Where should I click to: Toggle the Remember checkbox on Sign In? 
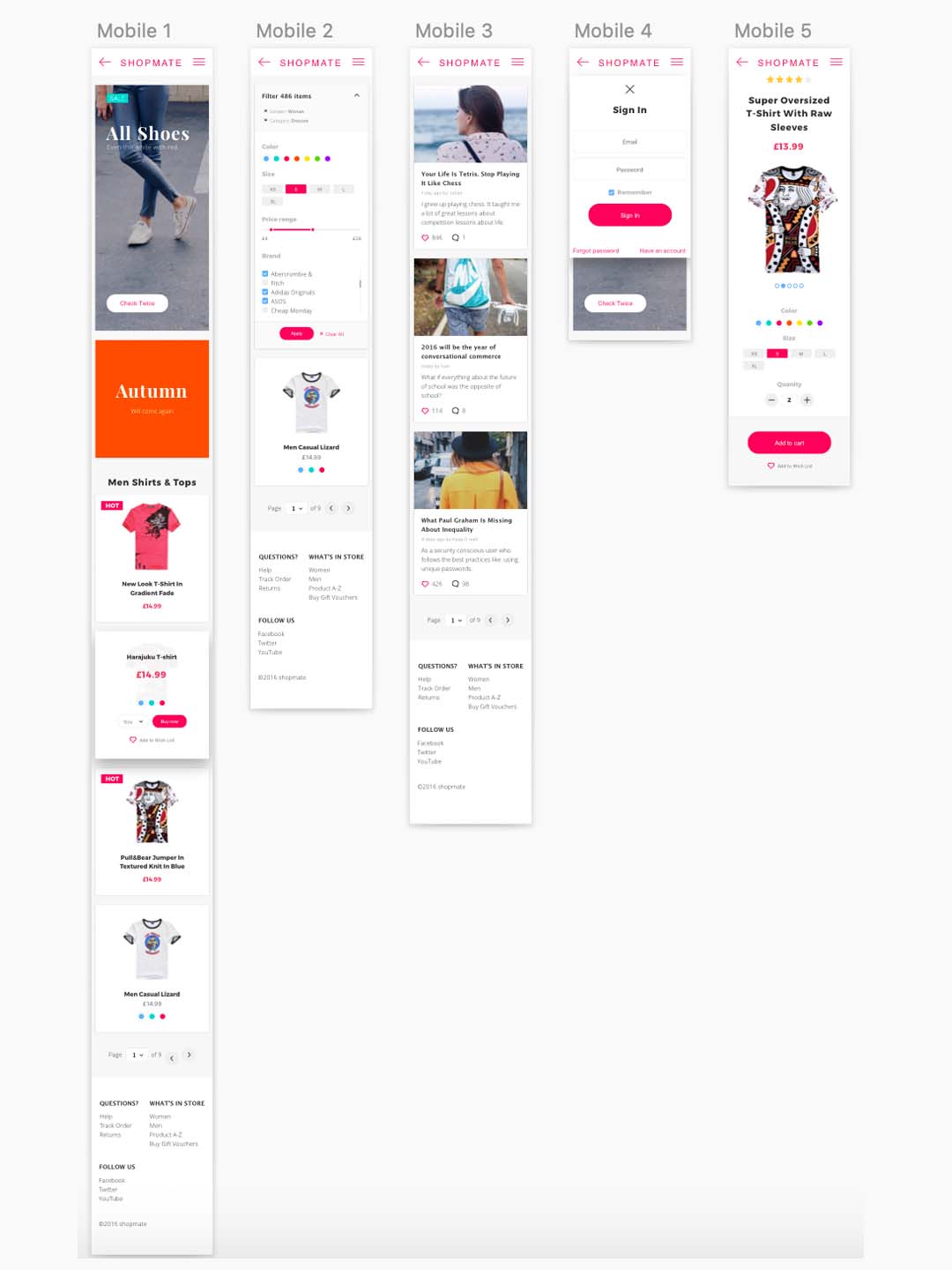[x=611, y=192]
